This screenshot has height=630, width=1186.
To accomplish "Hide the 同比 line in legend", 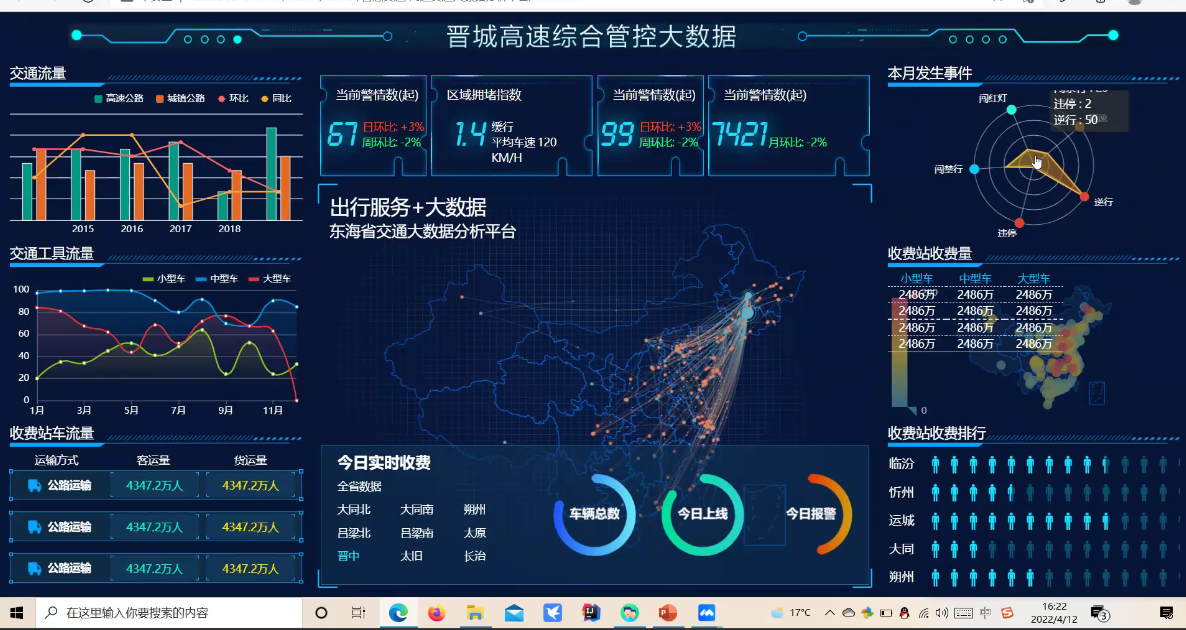I will (x=276, y=99).
